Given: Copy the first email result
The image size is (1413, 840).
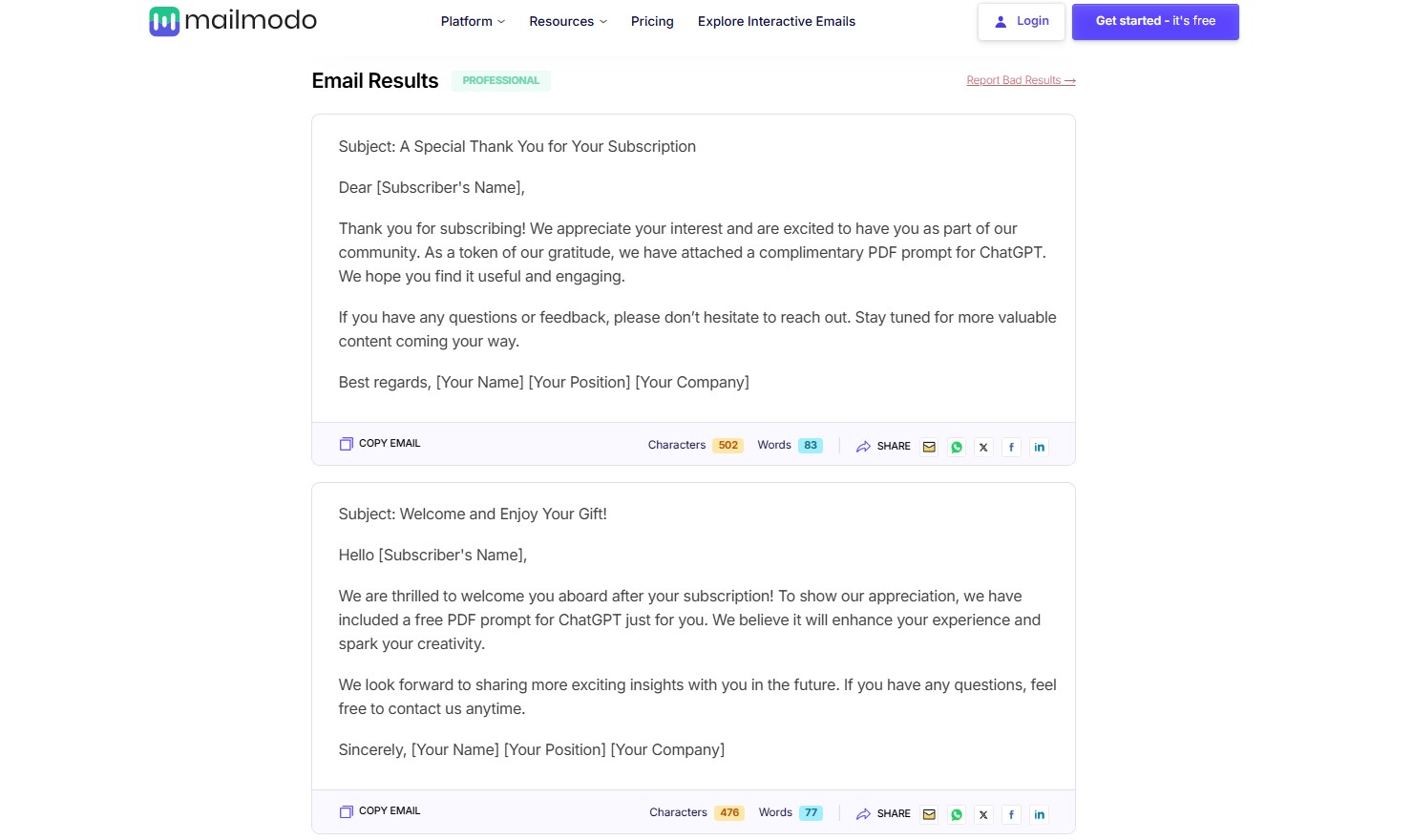Looking at the screenshot, I should 380,444.
